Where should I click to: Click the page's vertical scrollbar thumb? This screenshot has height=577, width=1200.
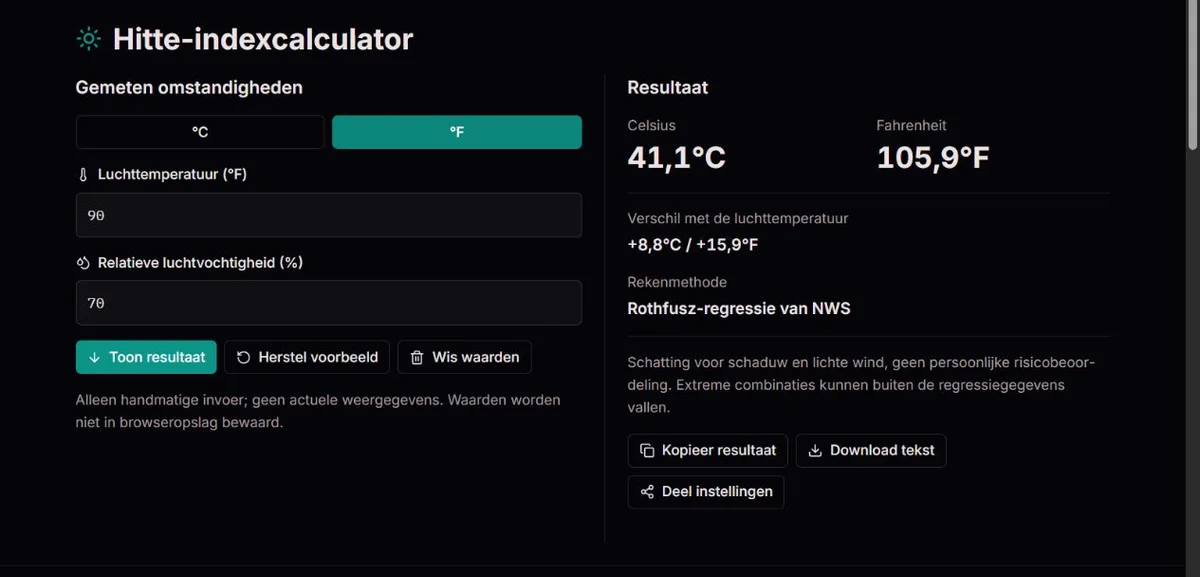click(x=1193, y=75)
